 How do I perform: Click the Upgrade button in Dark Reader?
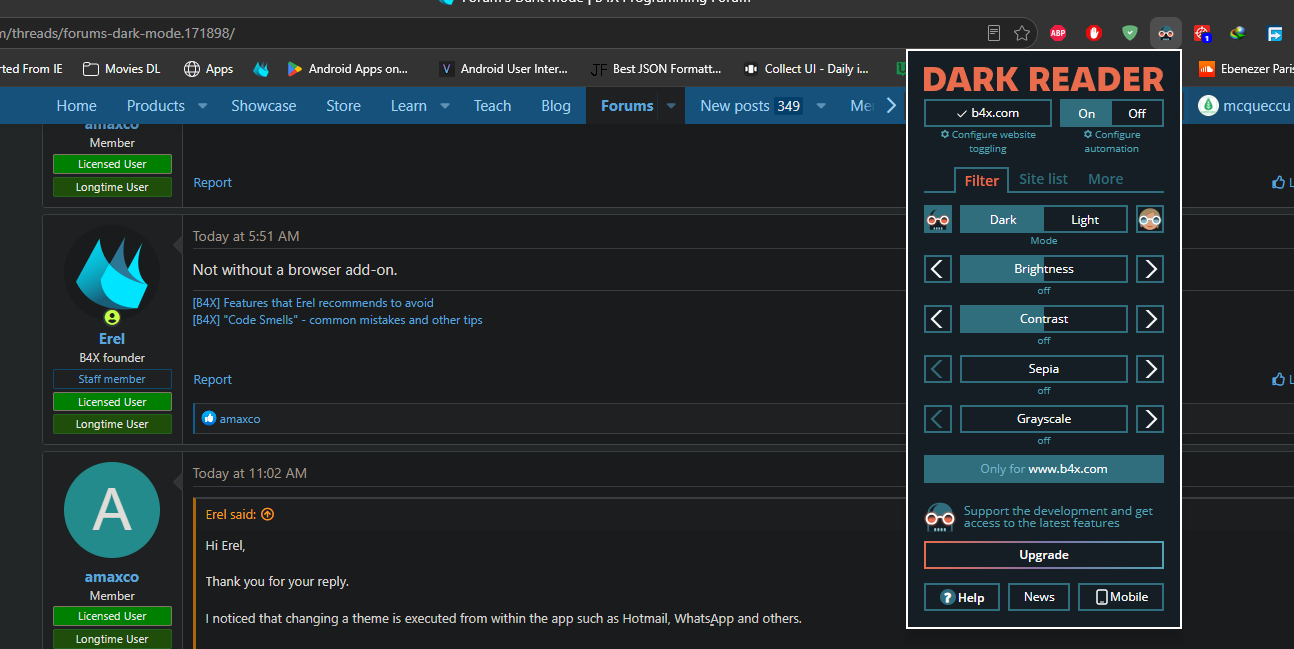click(x=1044, y=555)
